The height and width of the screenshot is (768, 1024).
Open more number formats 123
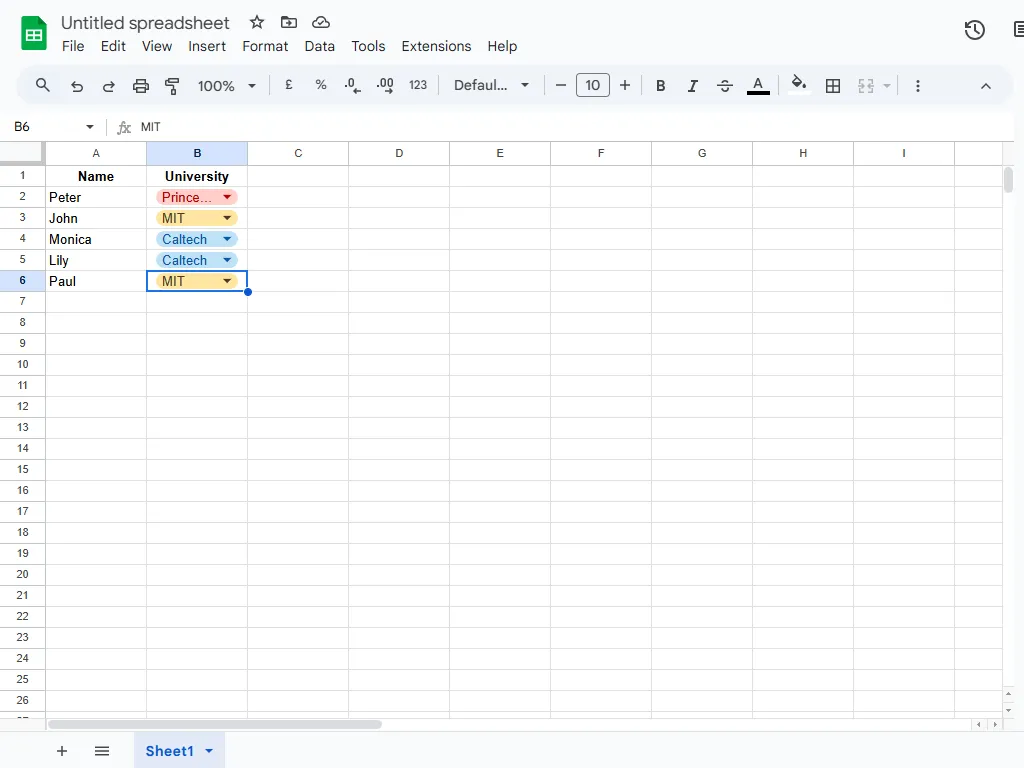(x=418, y=85)
